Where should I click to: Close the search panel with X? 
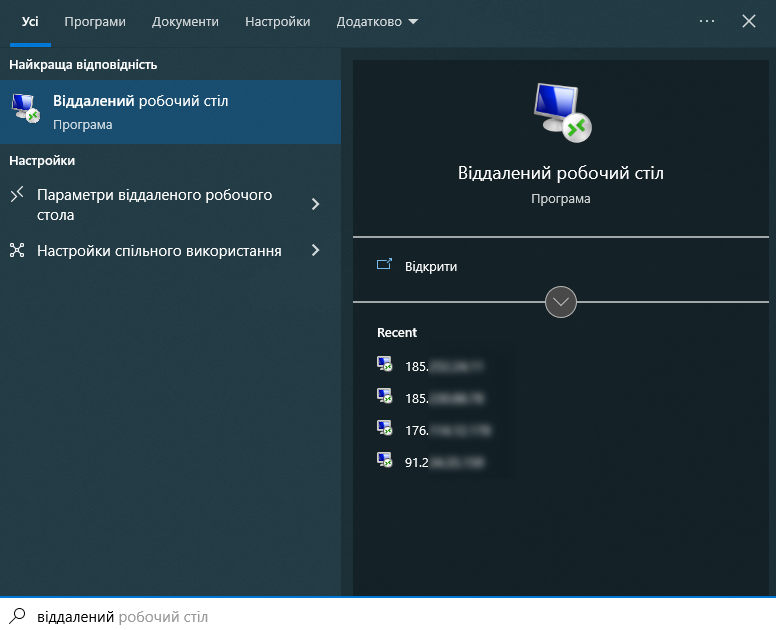click(749, 21)
